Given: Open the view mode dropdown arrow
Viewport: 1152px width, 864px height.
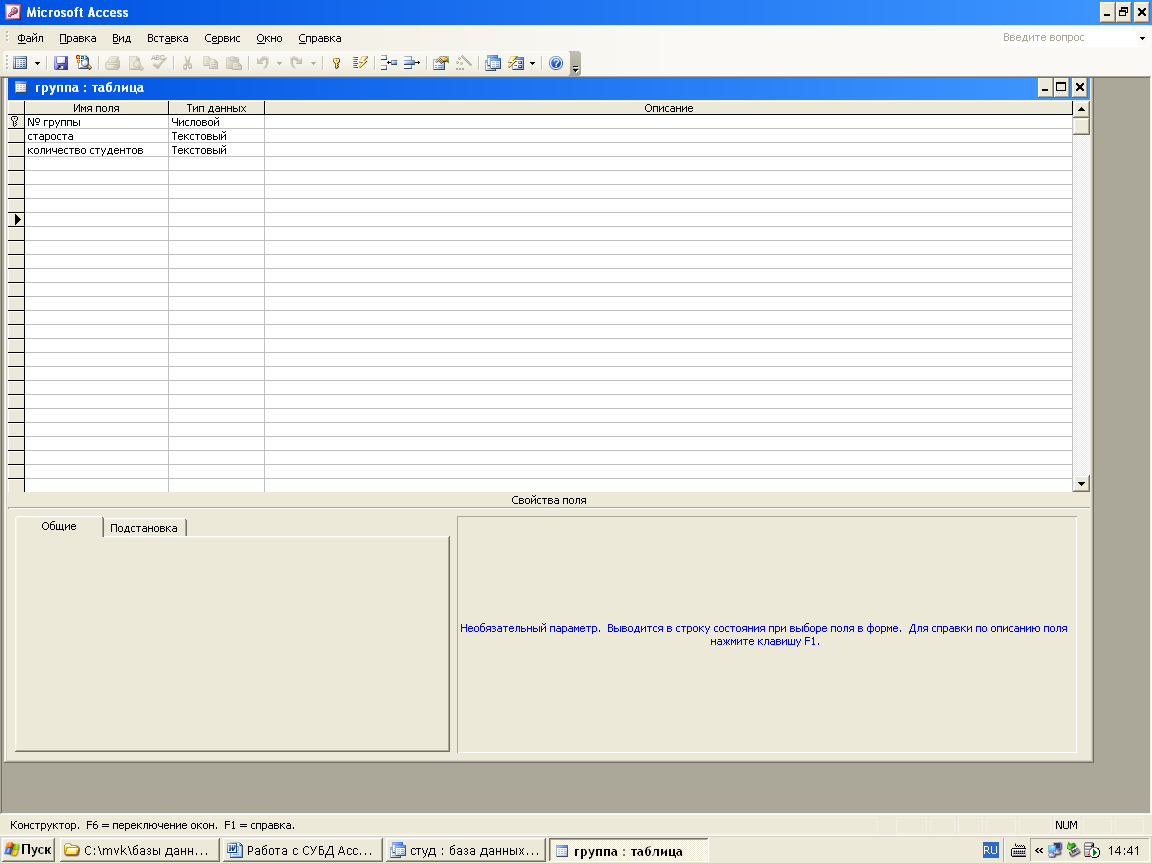Looking at the screenshot, I should click(x=37, y=63).
